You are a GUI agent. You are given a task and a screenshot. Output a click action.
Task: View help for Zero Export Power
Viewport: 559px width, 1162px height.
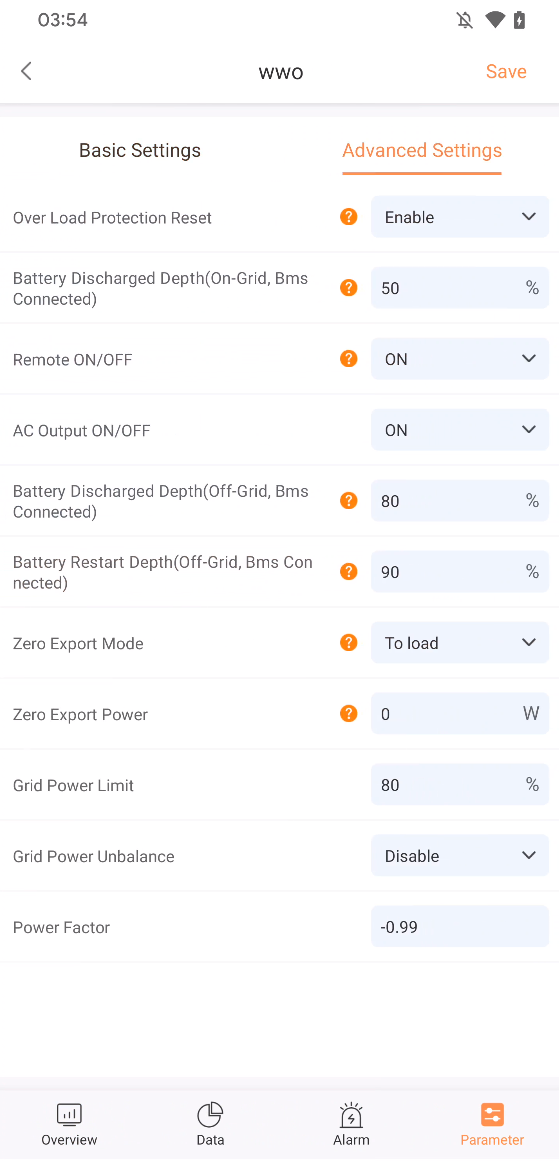pyautogui.click(x=348, y=714)
